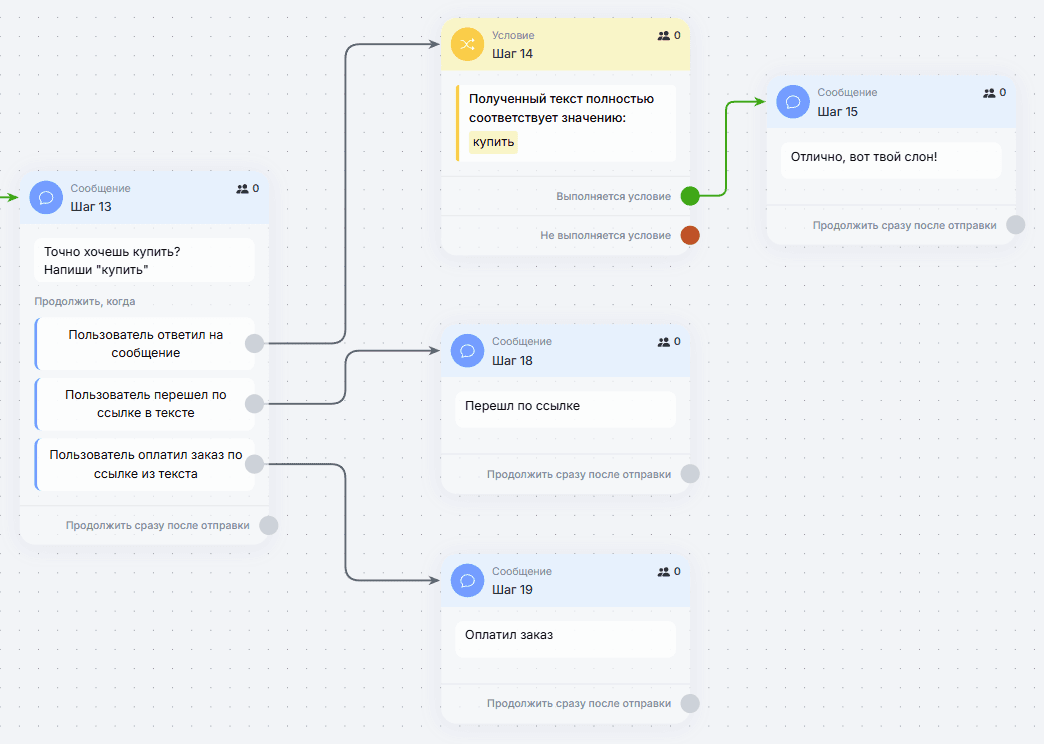Click the users counter icon on Шаг 18
1044x744 pixels.
pos(664,342)
